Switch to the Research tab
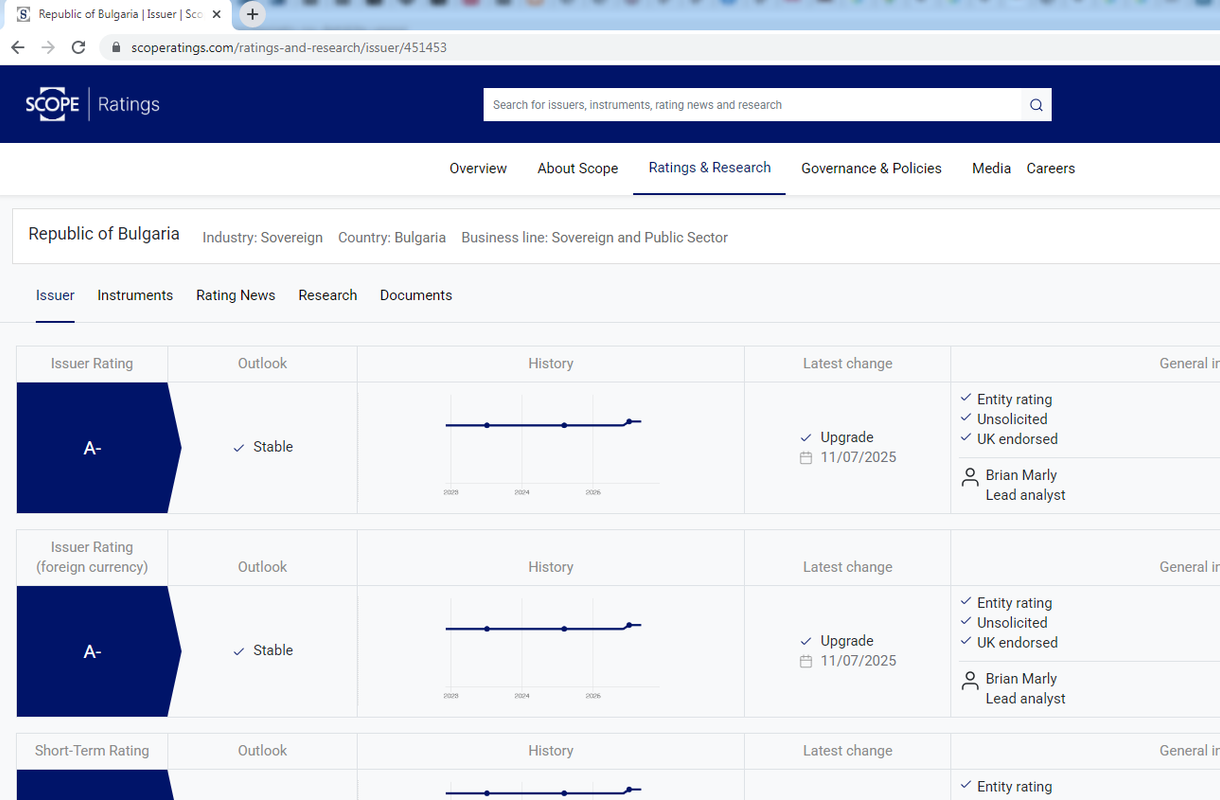Viewport: 1220px width, 800px height. 328,295
